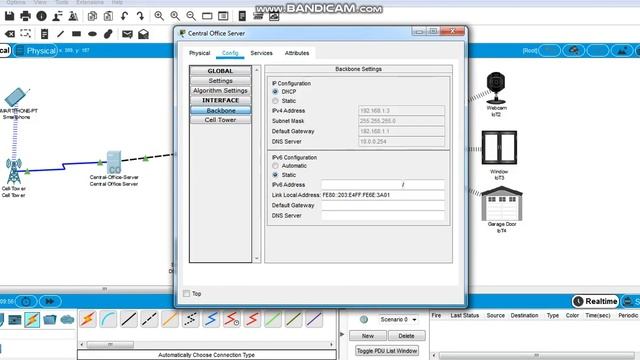Click the Redo arrow icon
The image size is (640, 360).
[140, 16]
